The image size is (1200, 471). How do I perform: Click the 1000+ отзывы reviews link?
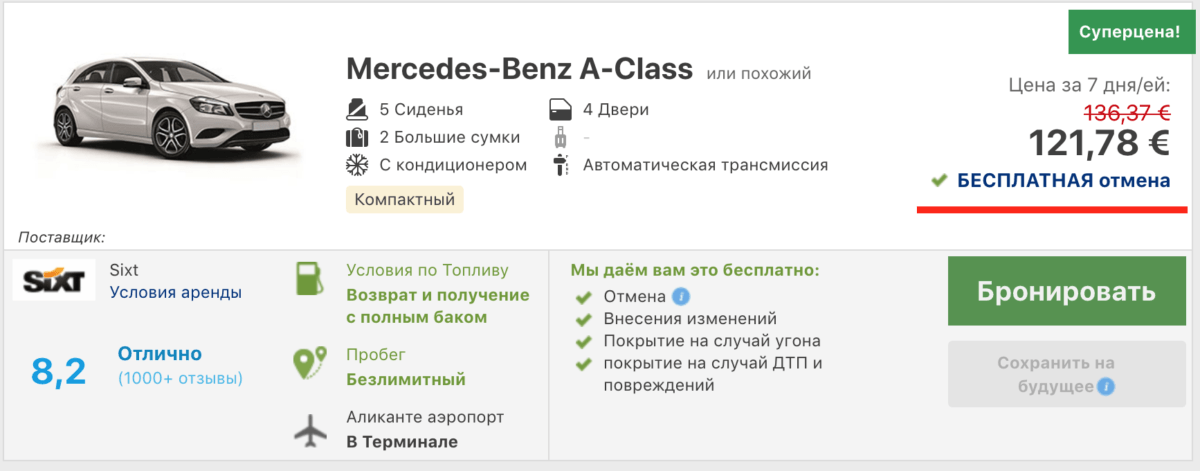tap(180, 379)
